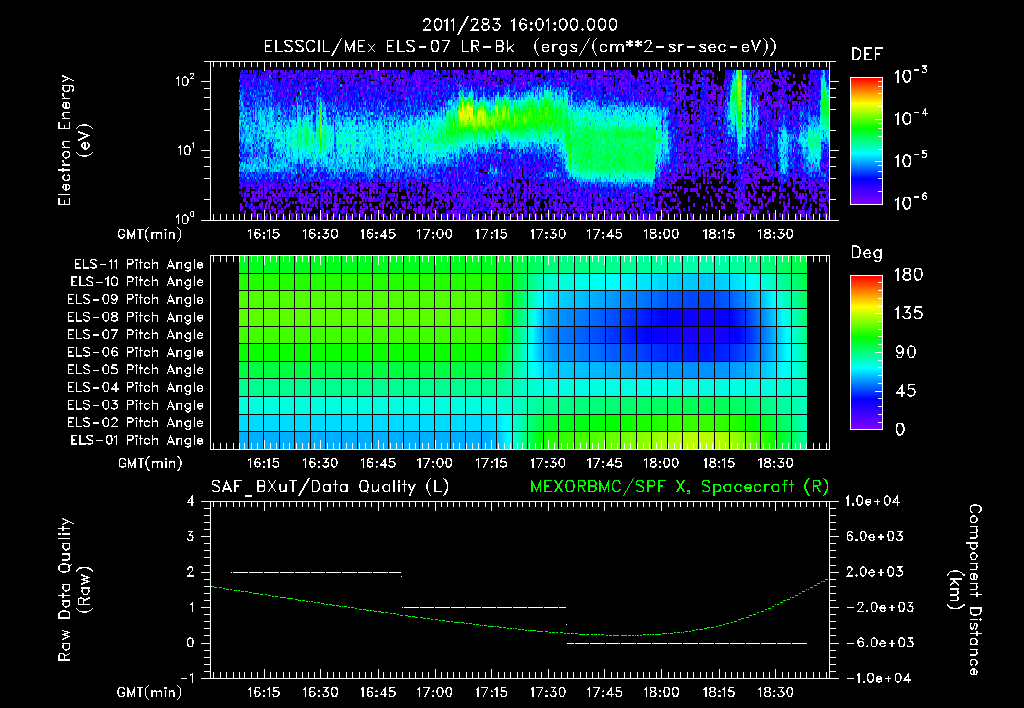Viewport: 1024px width, 708px height.
Task: Select the ELS-10 Pitch Angle row label
Action: [x=137, y=282]
